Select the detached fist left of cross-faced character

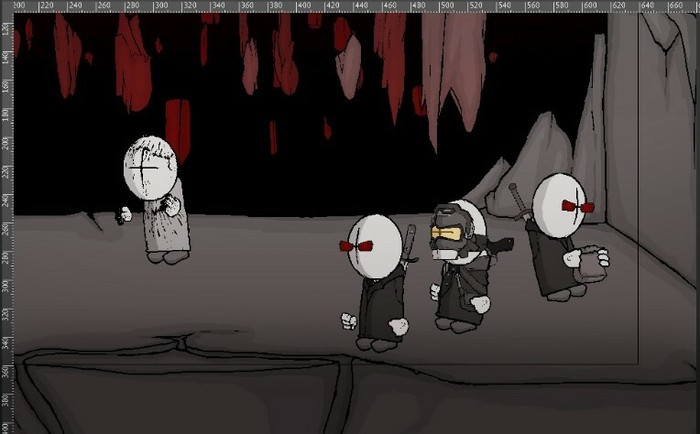click(123, 215)
